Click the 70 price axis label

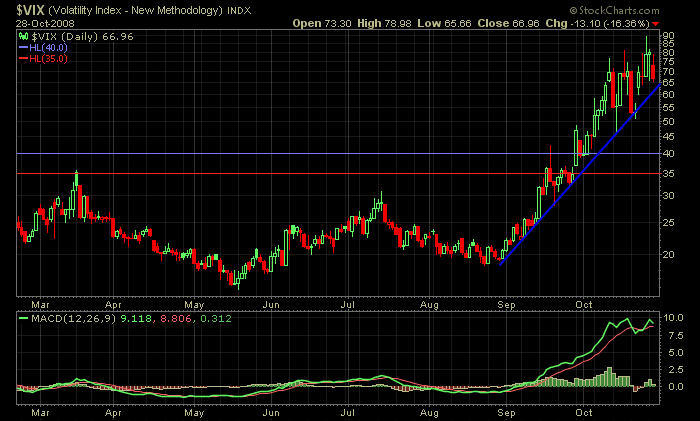pyautogui.click(x=668, y=71)
